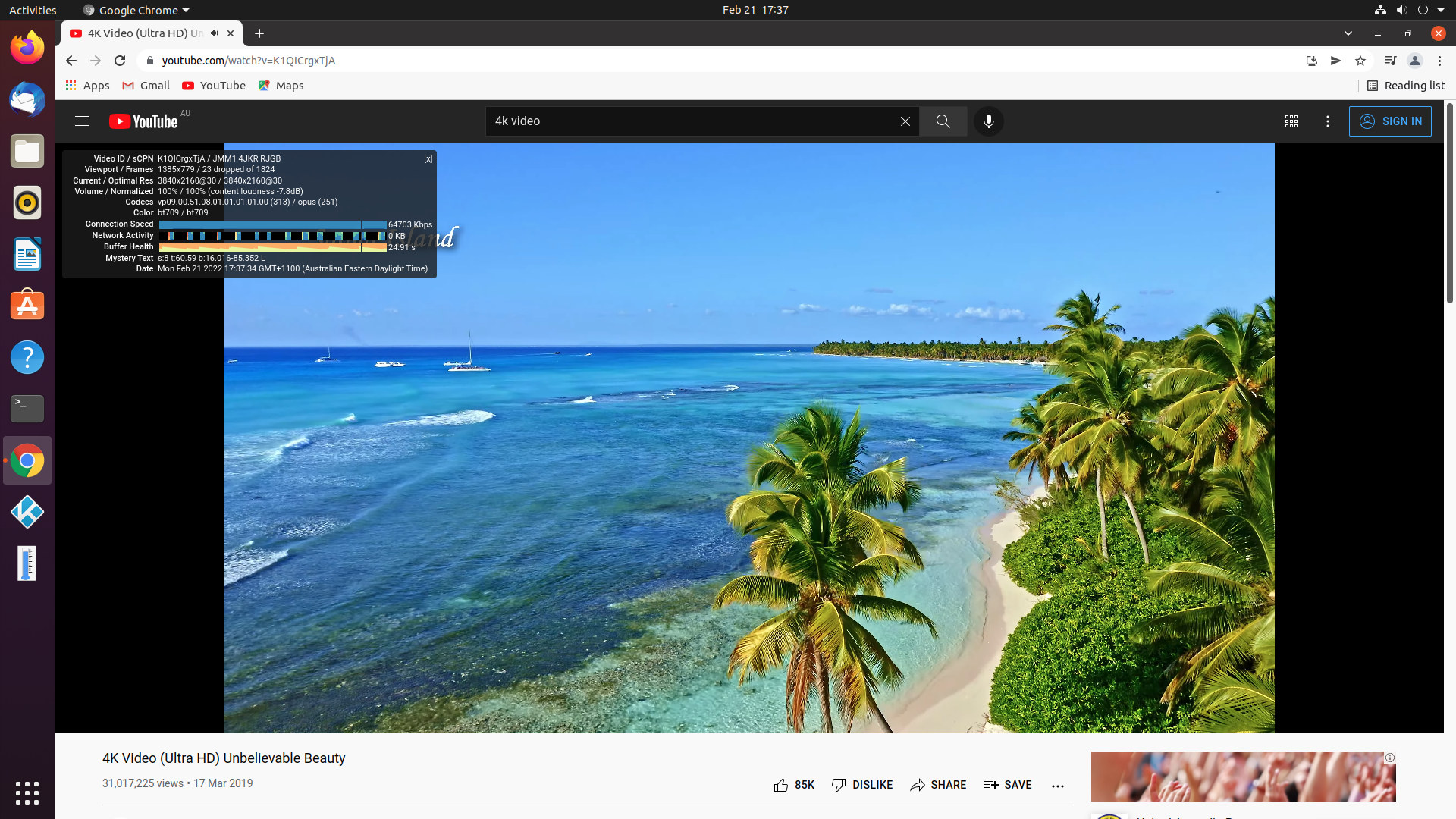This screenshot has height=819, width=1456.
Task: Click the video title text
Action: pos(224,758)
